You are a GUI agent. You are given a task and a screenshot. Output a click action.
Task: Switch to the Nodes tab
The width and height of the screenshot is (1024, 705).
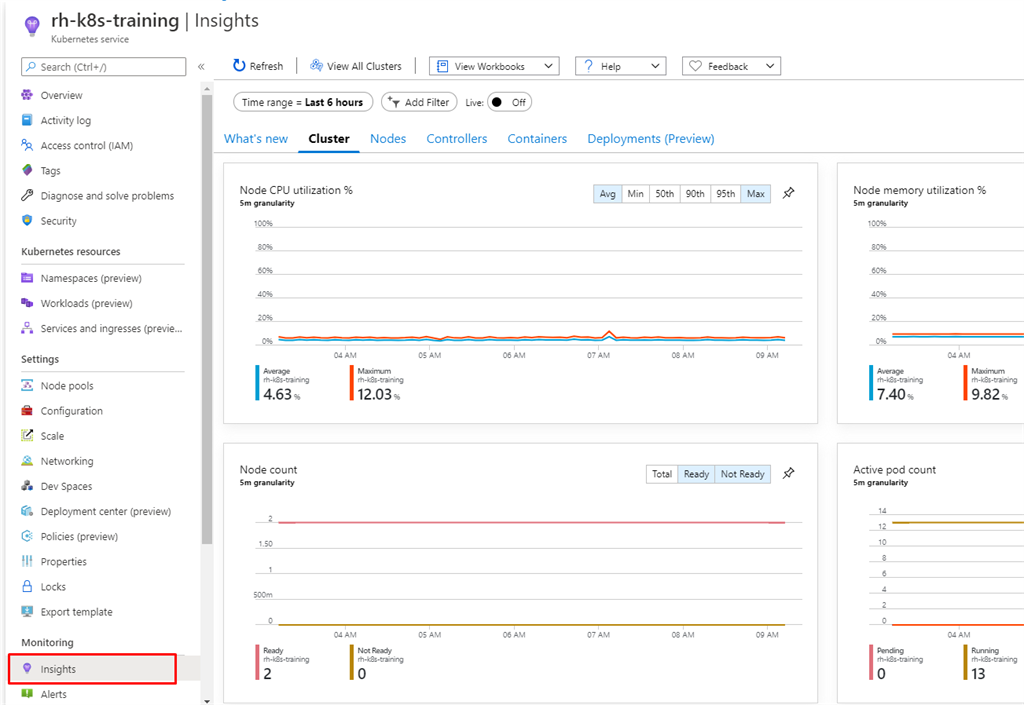click(388, 139)
